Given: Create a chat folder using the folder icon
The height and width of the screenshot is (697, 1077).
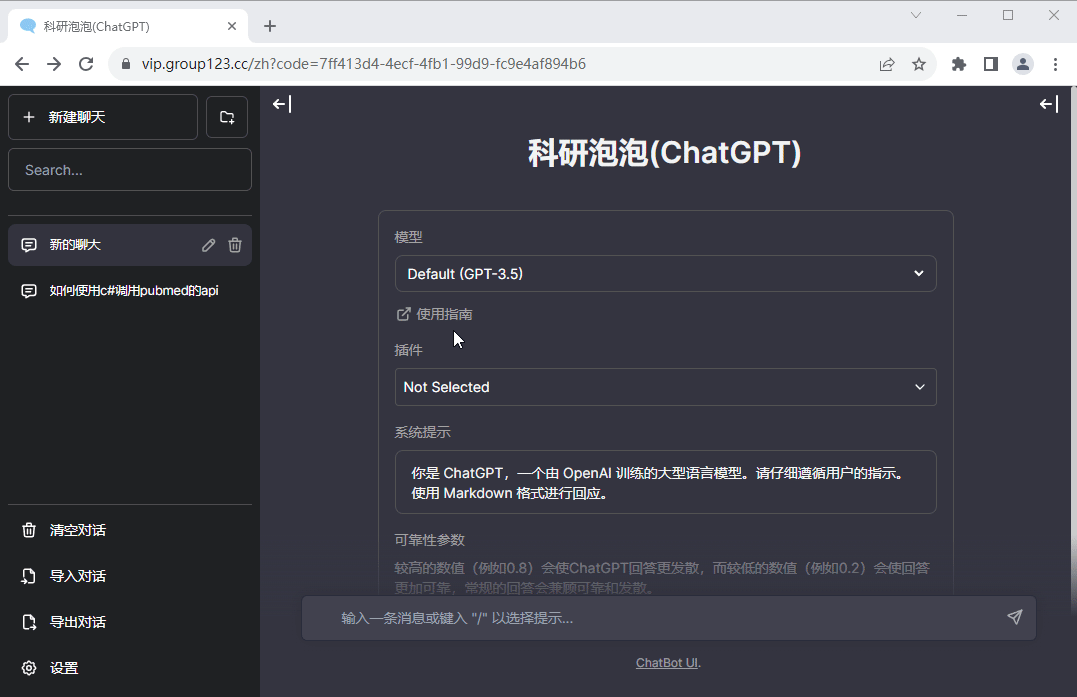Looking at the screenshot, I should pyautogui.click(x=227, y=117).
